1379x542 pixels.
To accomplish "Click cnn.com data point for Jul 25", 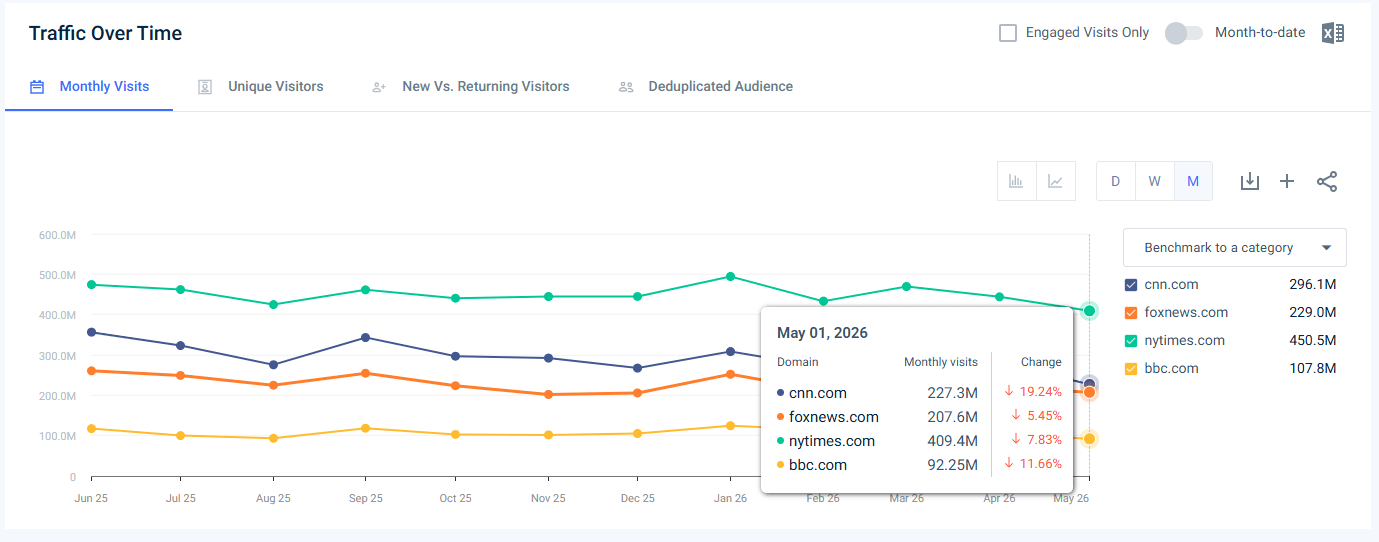I will (x=180, y=345).
